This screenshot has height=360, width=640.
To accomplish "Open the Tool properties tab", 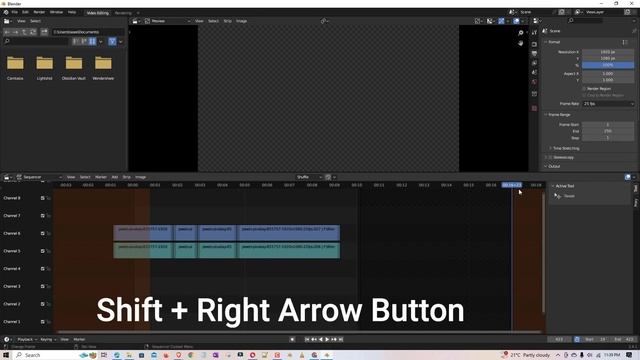I will (534, 33).
